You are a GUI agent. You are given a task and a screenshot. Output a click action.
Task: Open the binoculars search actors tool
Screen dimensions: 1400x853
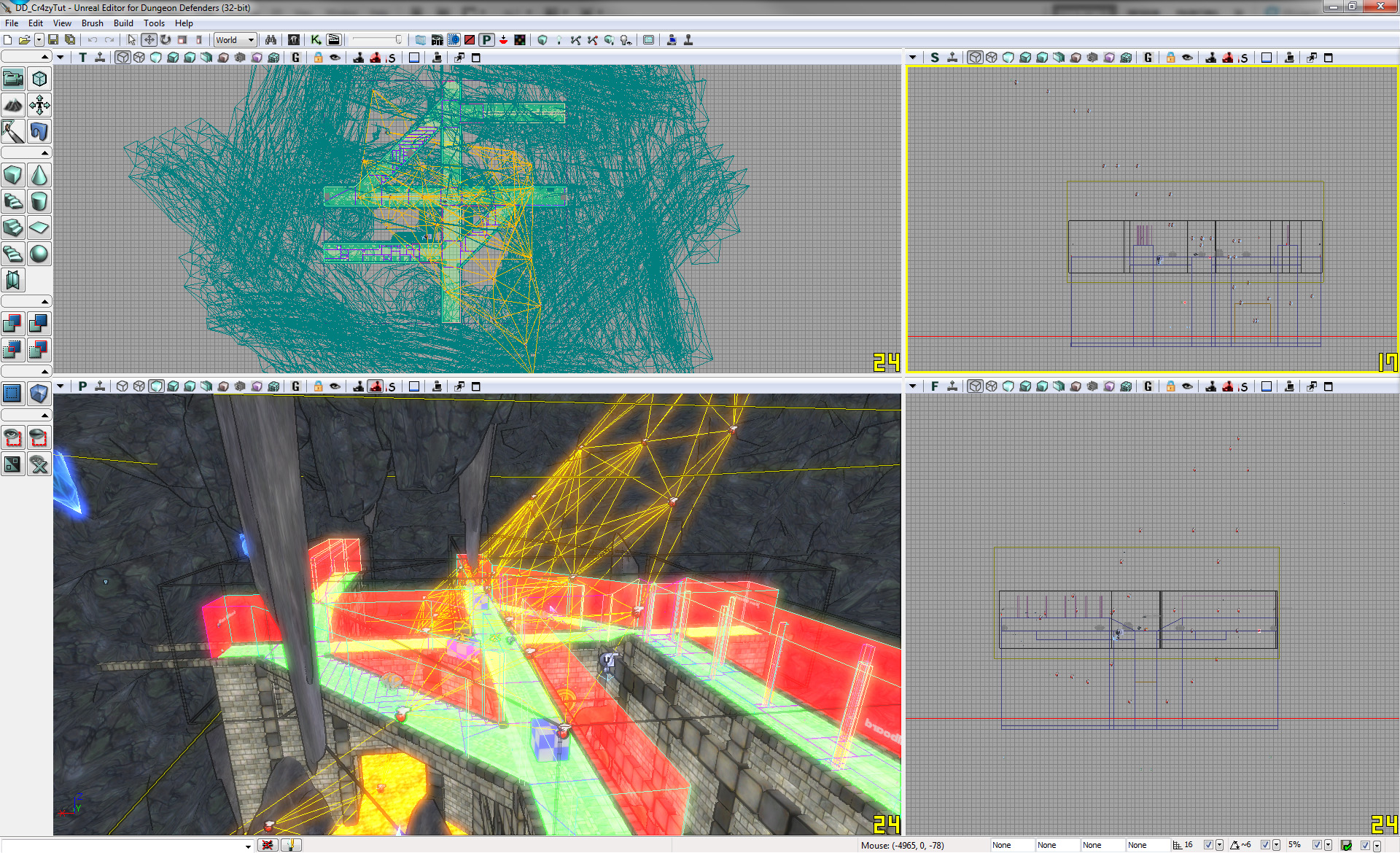coord(271,40)
